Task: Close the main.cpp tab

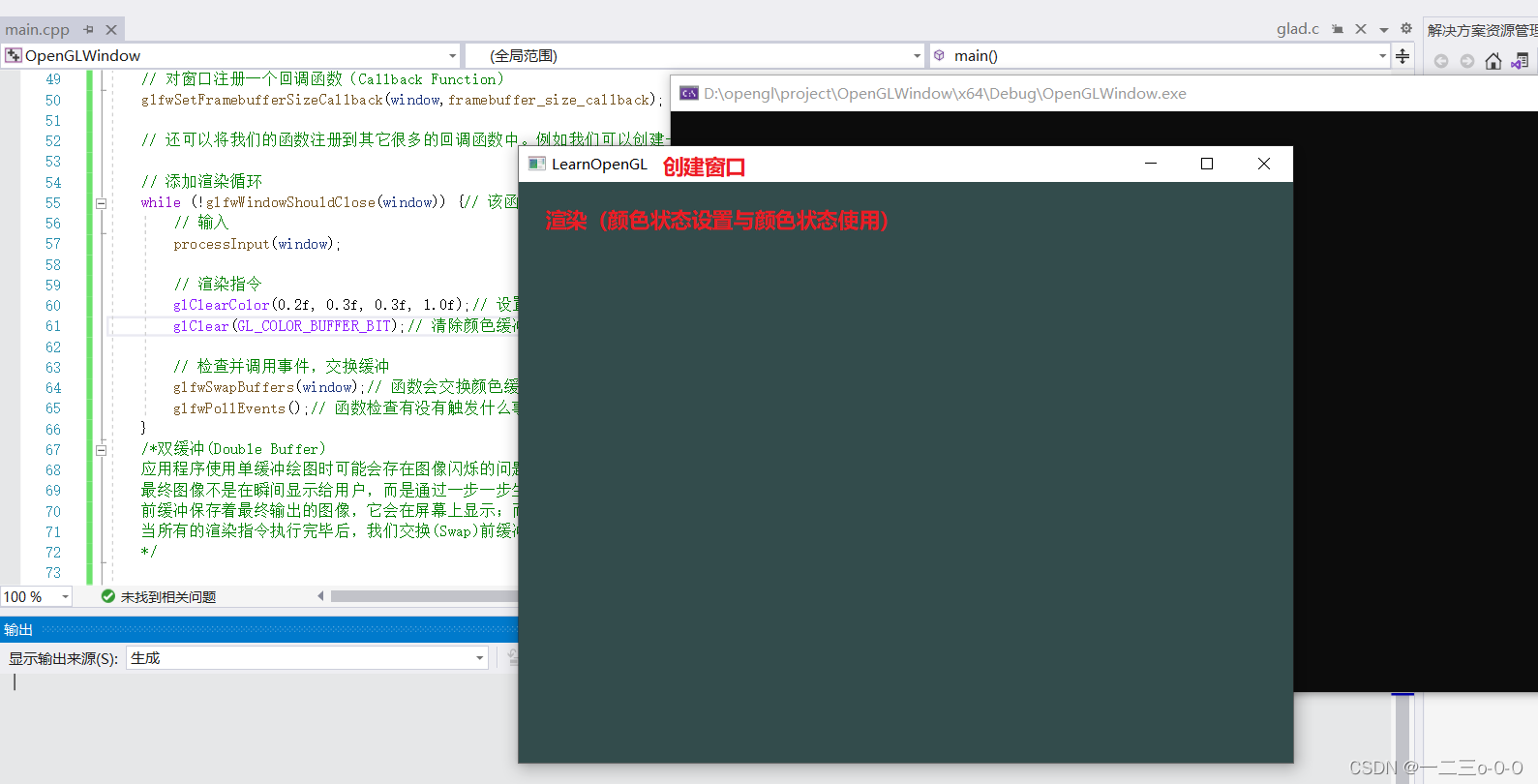Action: pyautogui.click(x=111, y=30)
